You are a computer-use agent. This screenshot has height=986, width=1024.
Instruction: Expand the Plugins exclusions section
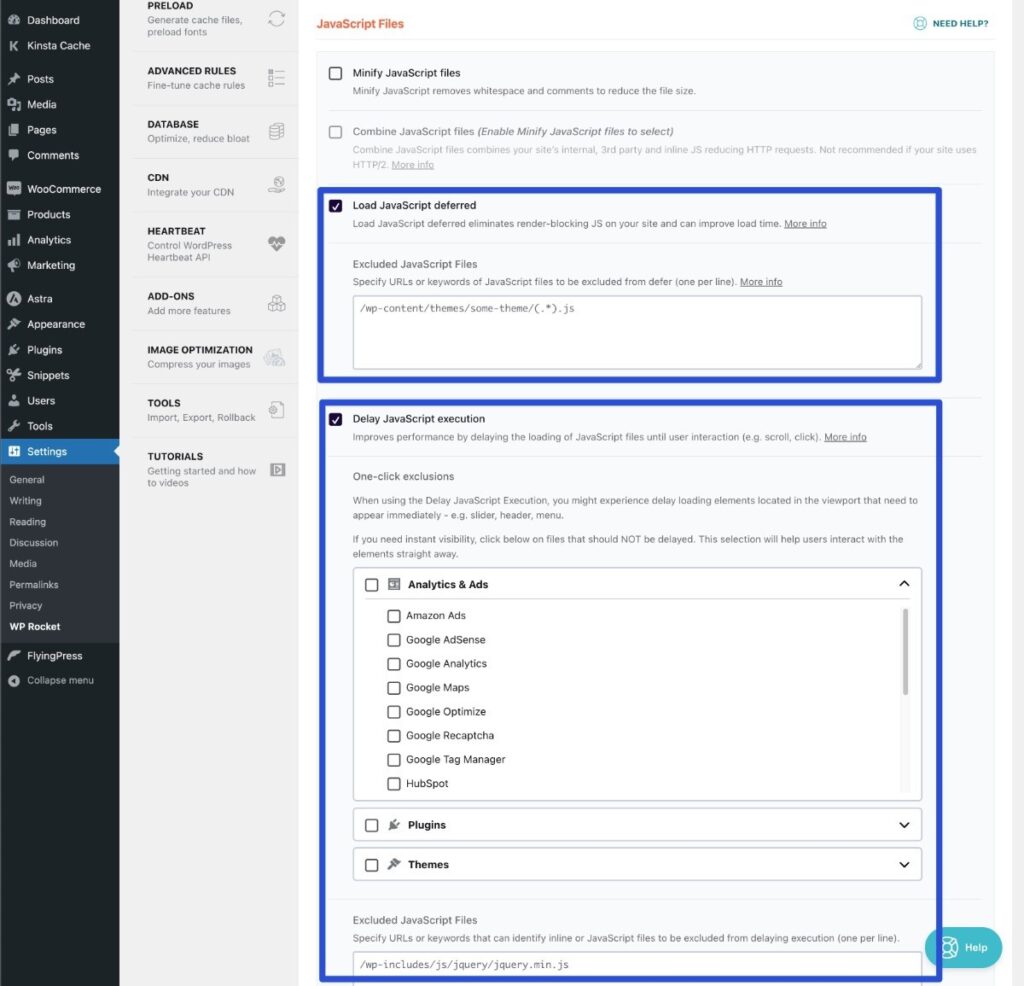(x=904, y=824)
